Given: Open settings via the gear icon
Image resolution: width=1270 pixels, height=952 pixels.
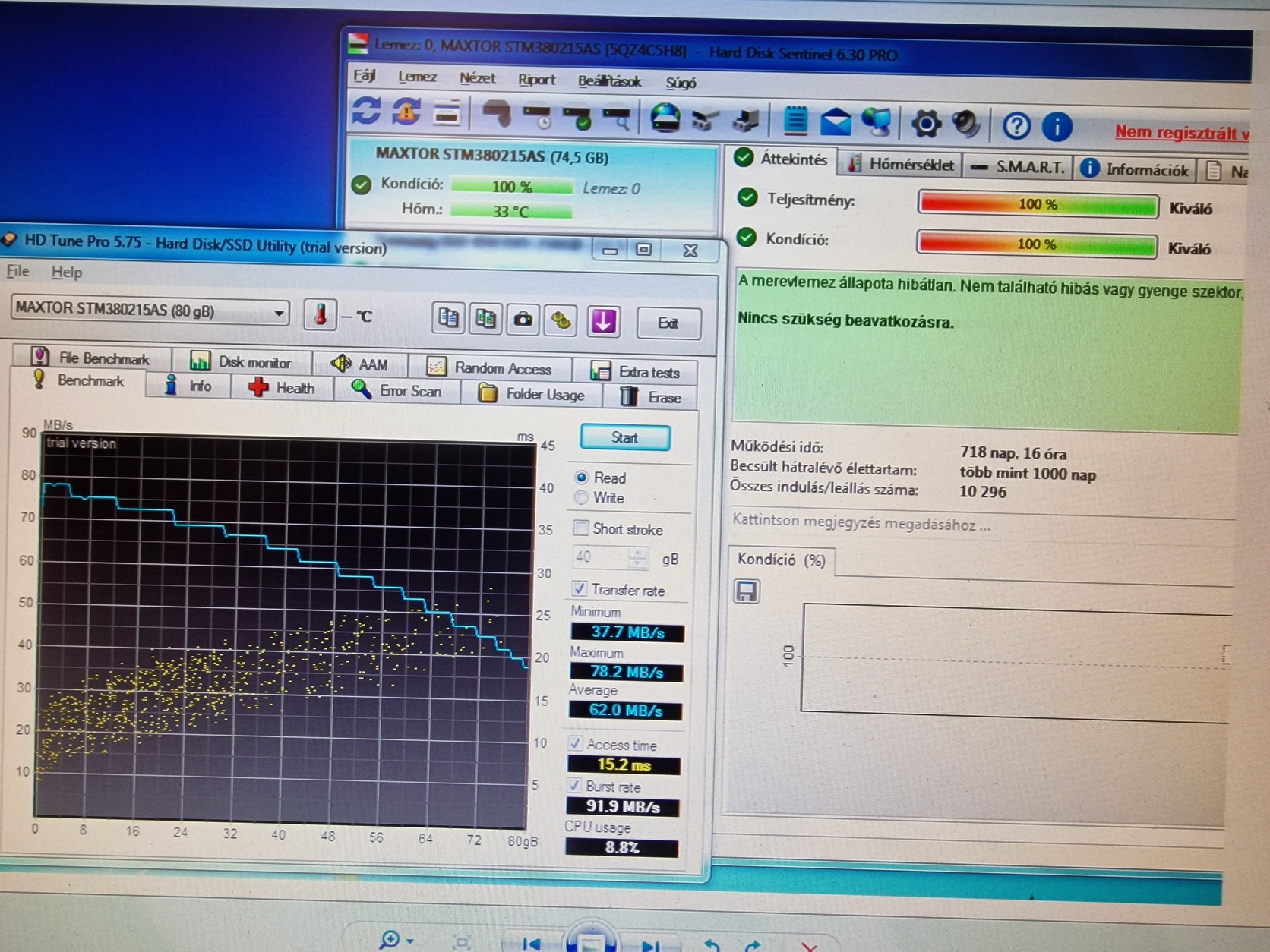Looking at the screenshot, I should coord(925,124).
